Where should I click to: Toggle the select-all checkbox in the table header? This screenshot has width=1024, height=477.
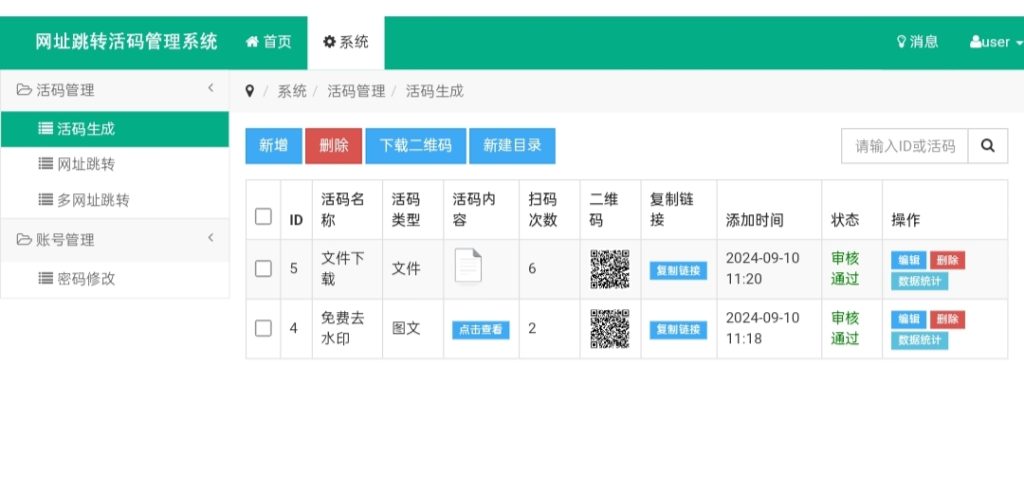(263, 216)
